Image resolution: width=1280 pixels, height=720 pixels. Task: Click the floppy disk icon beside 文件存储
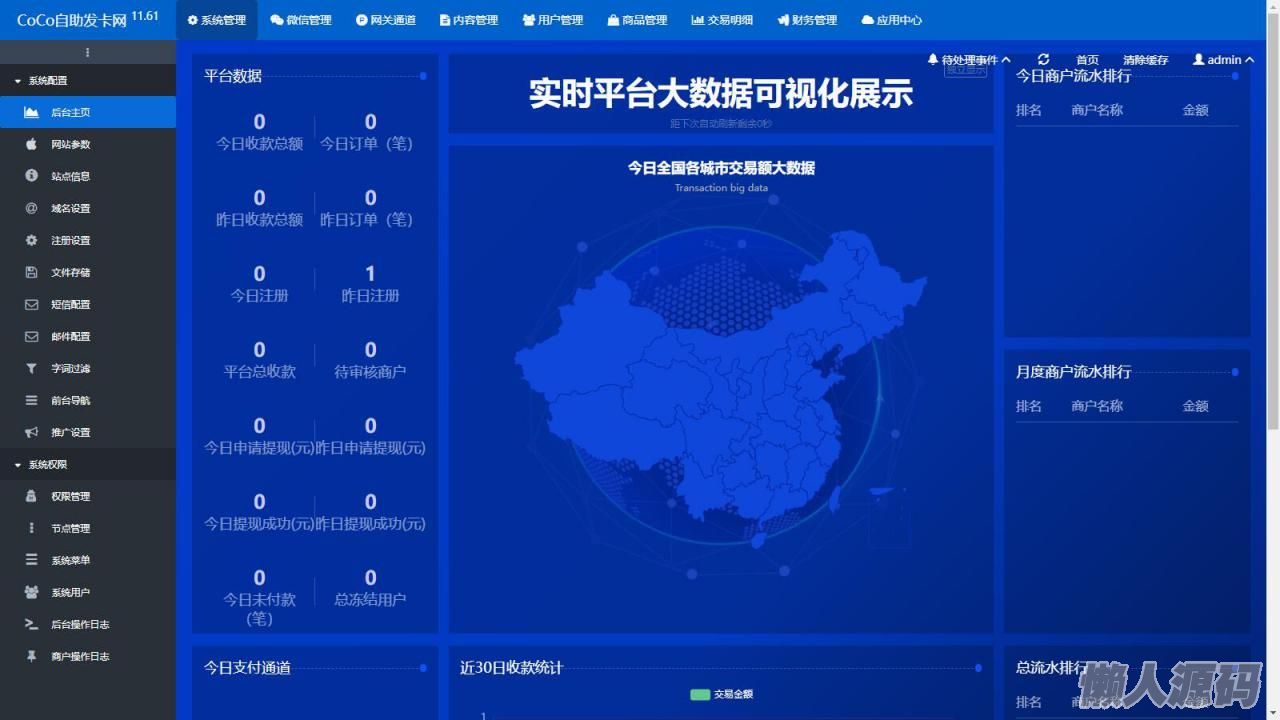[x=31, y=272]
